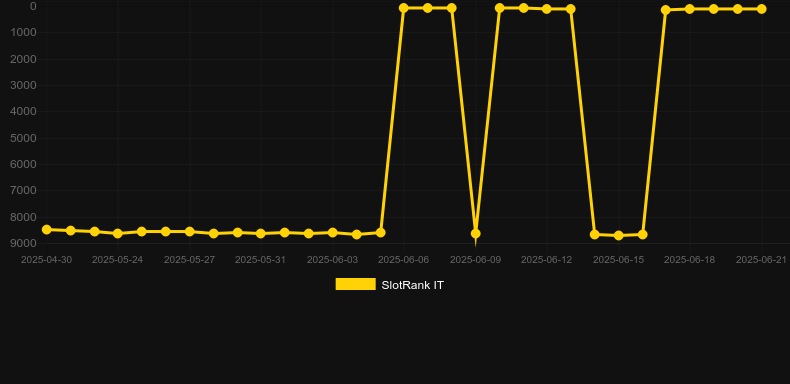This screenshot has width=790, height=384.
Task: Select the data point above 2025-05-27
Action: [189, 232]
